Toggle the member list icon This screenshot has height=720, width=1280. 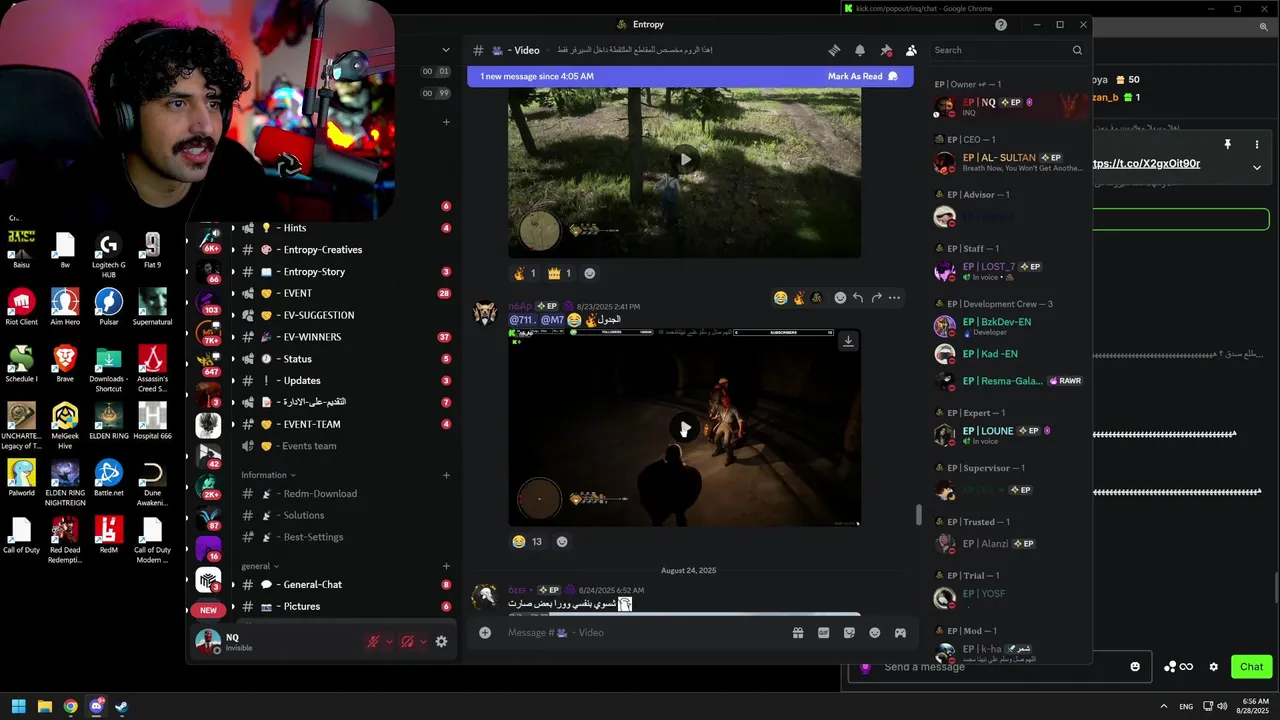pyautogui.click(x=911, y=50)
